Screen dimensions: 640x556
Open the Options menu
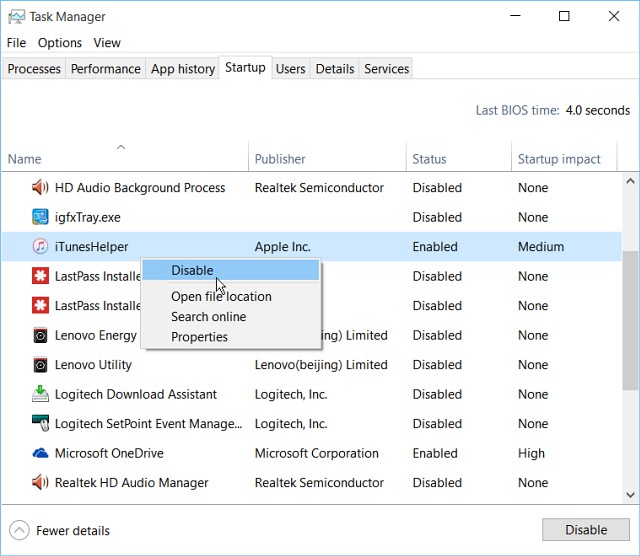coord(60,42)
